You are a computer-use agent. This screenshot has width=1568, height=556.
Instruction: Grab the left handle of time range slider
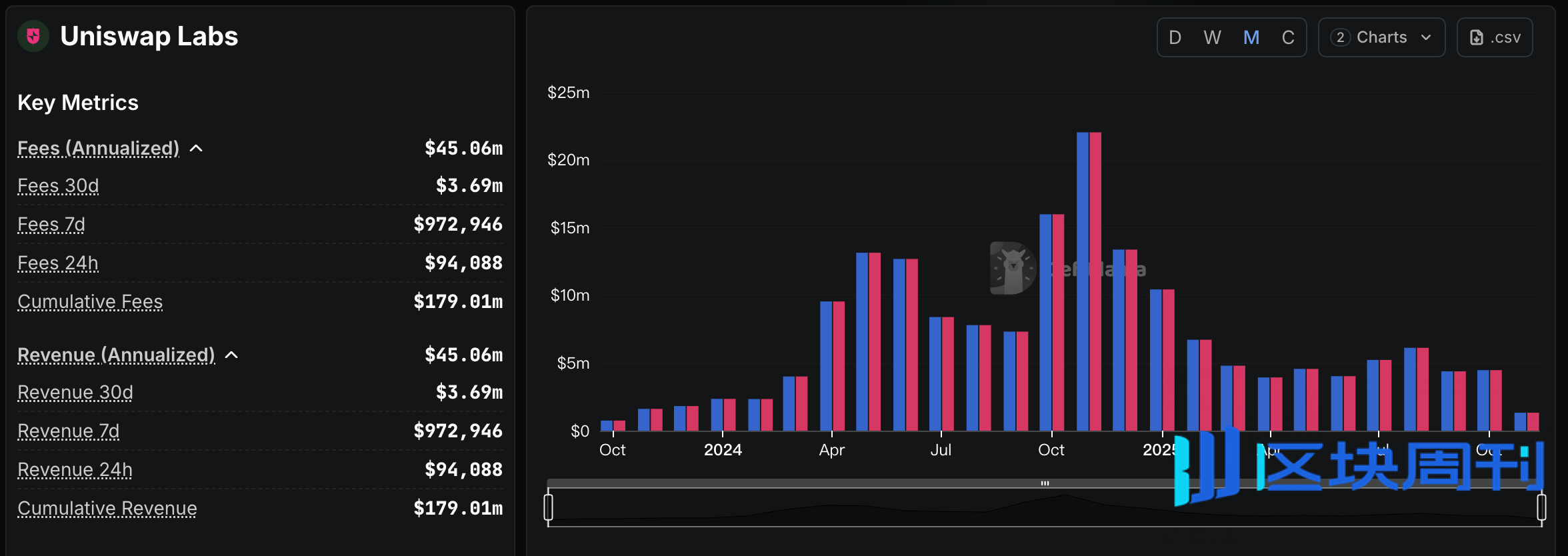click(x=549, y=507)
